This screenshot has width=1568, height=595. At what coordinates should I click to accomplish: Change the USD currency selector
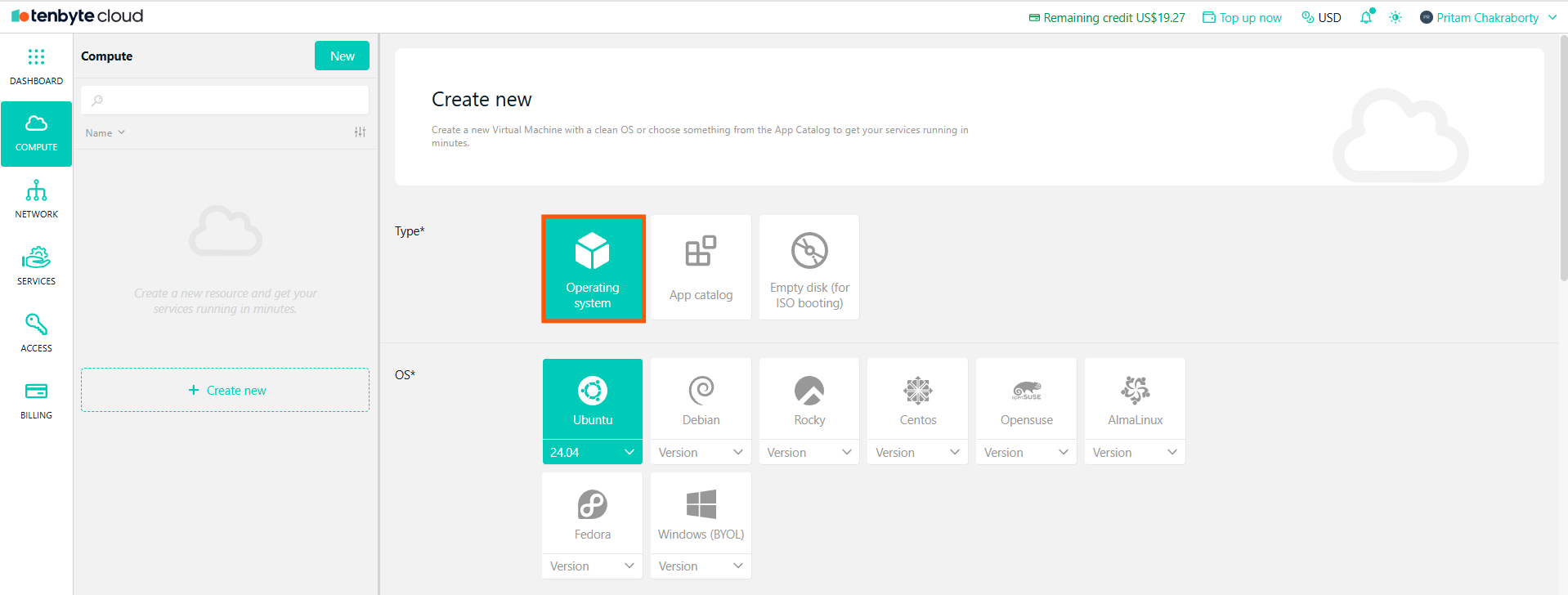click(1321, 17)
